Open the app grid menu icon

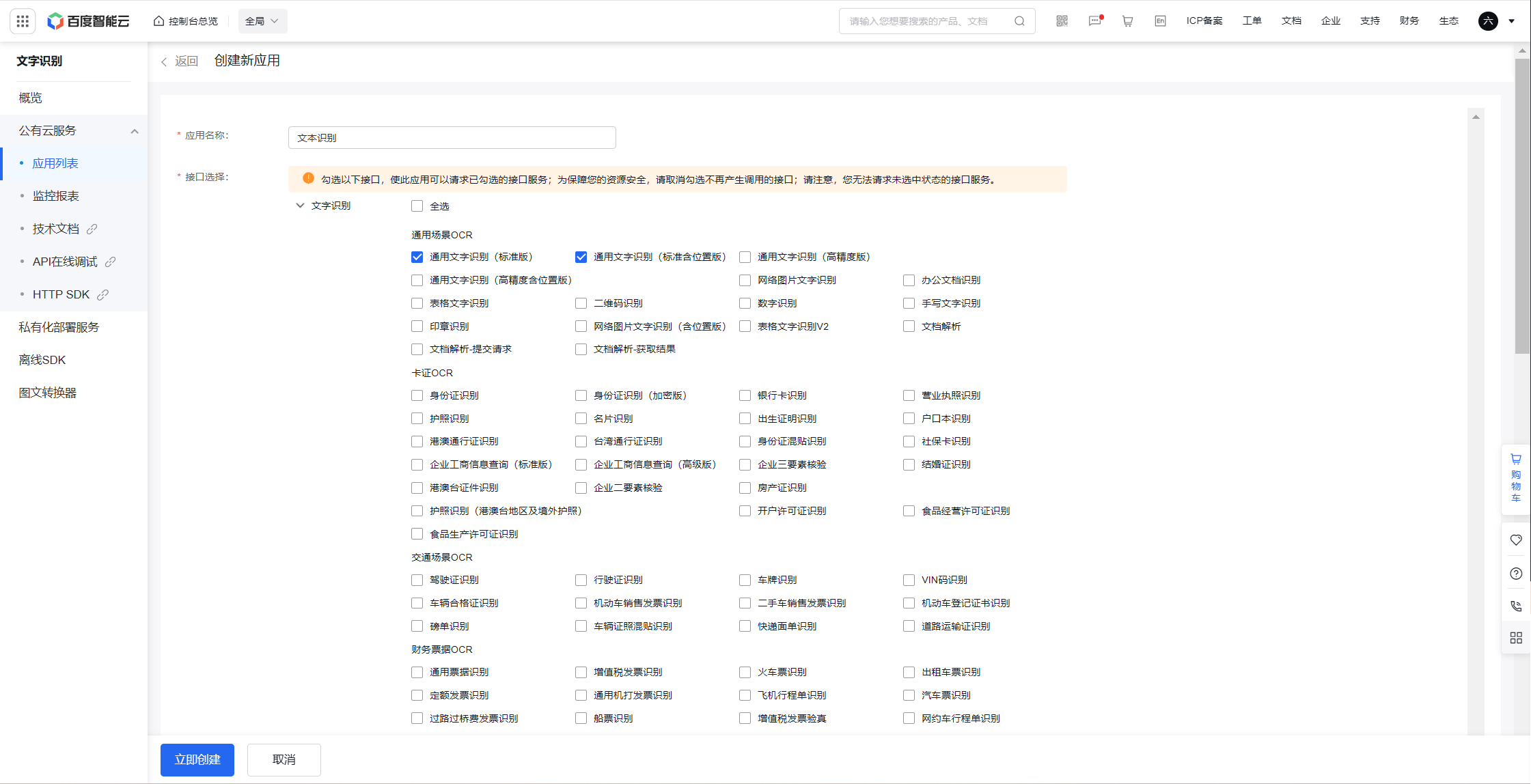pyautogui.click(x=23, y=21)
